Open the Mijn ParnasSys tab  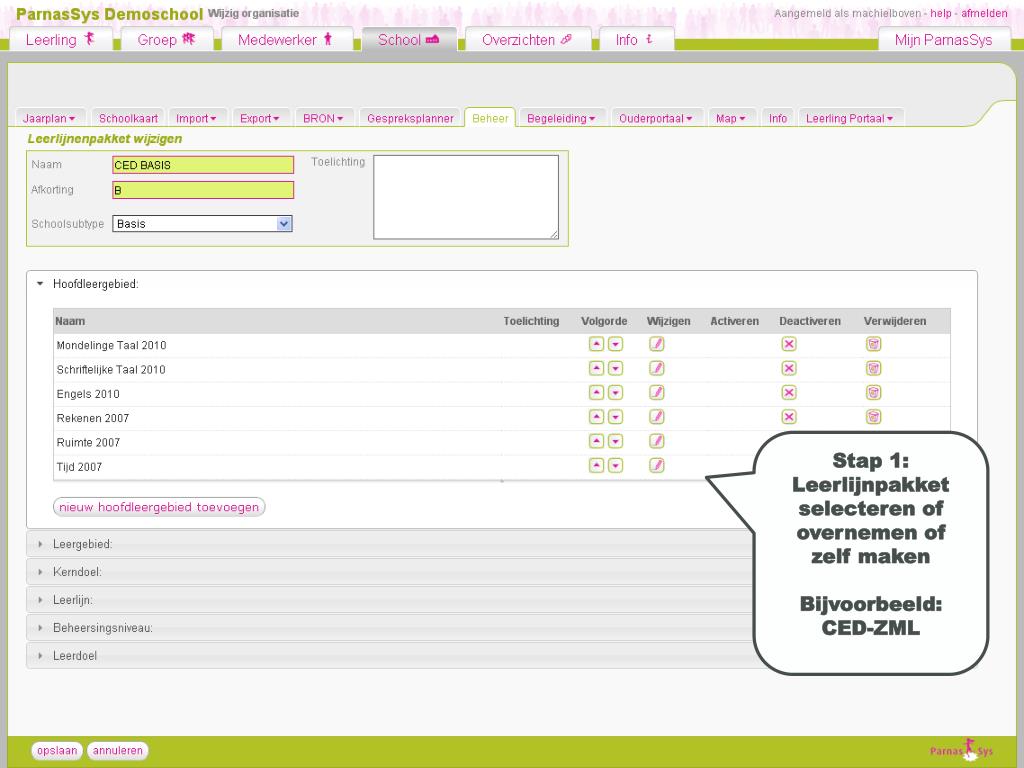click(943, 39)
